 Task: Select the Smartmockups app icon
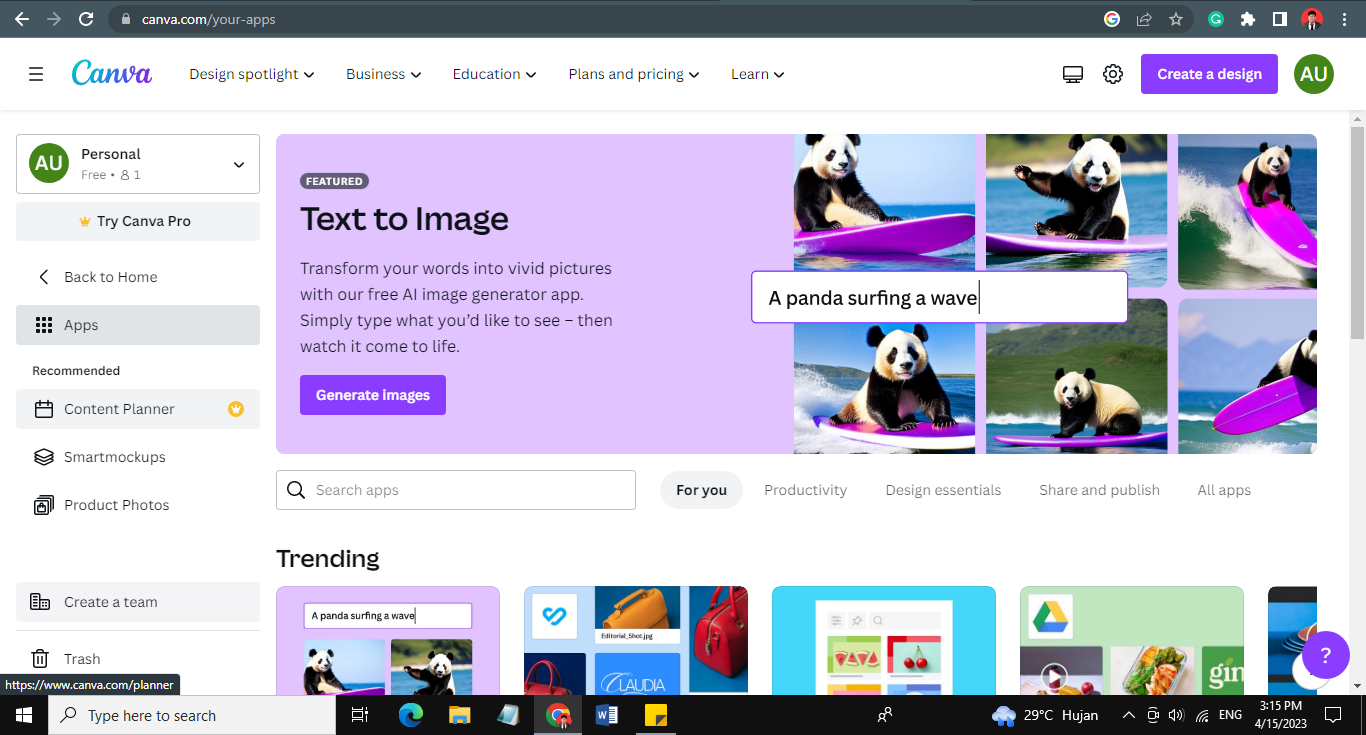(44, 456)
